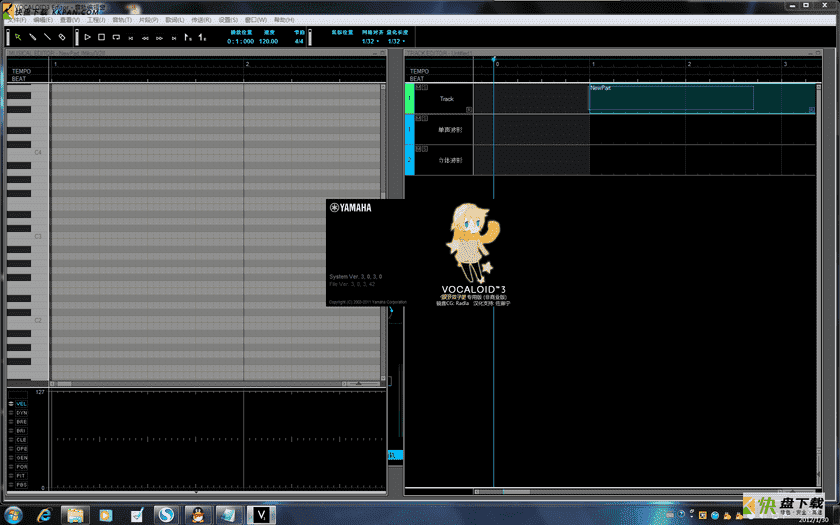Select the VEL control parameter
Screen dimensions: 840x525
pos(21,404)
